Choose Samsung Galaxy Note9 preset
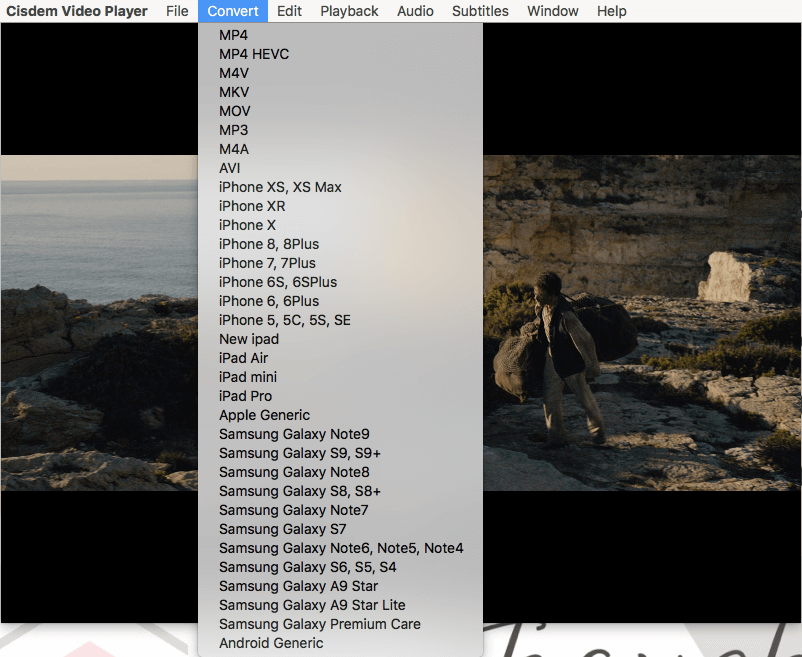 (340, 434)
